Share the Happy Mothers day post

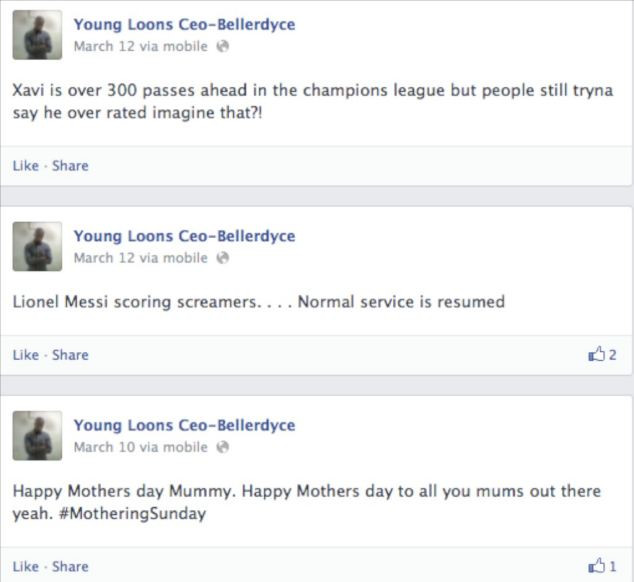(70, 567)
